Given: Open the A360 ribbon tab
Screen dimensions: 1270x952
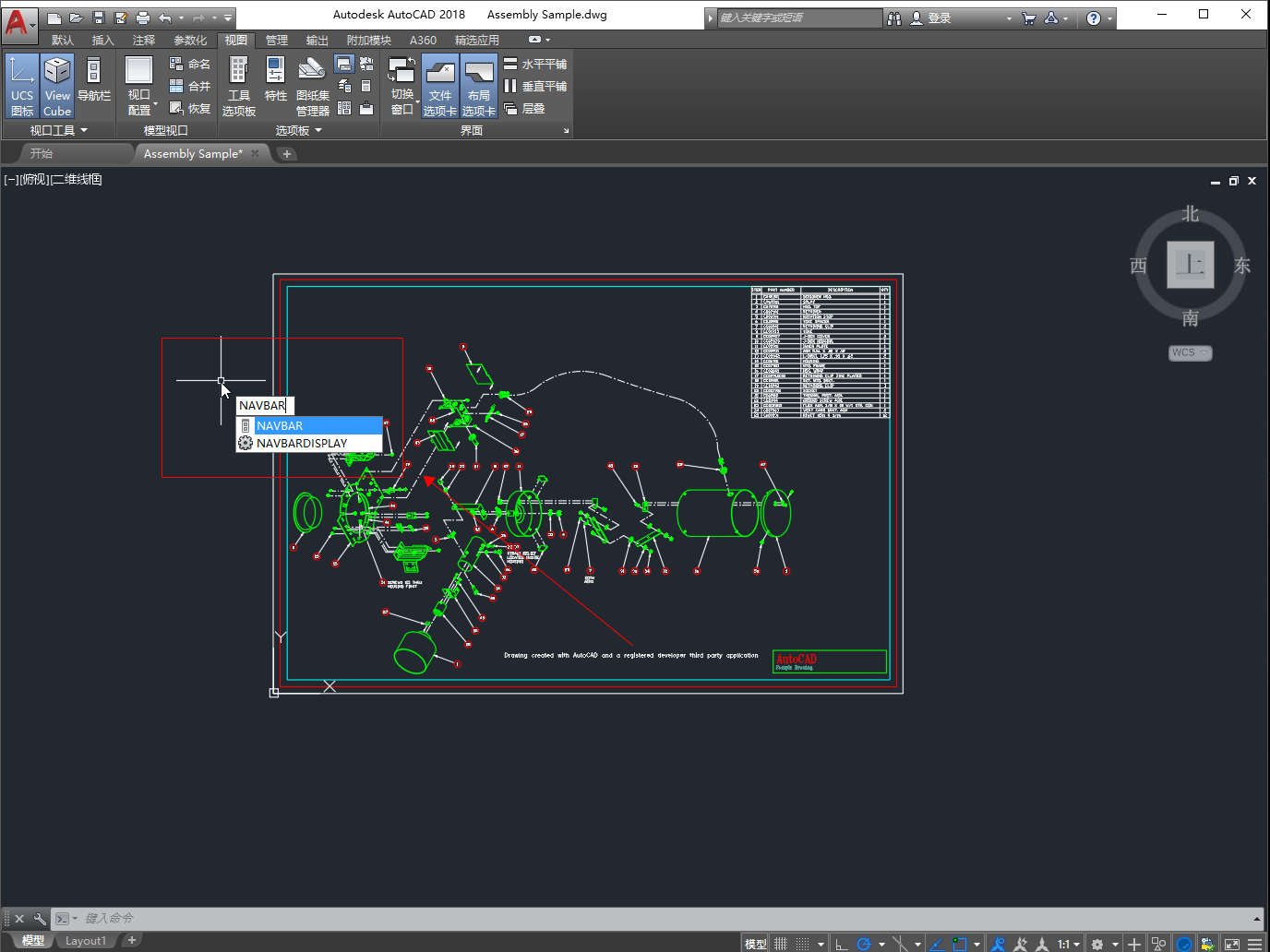Looking at the screenshot, I should coord(424,40).
